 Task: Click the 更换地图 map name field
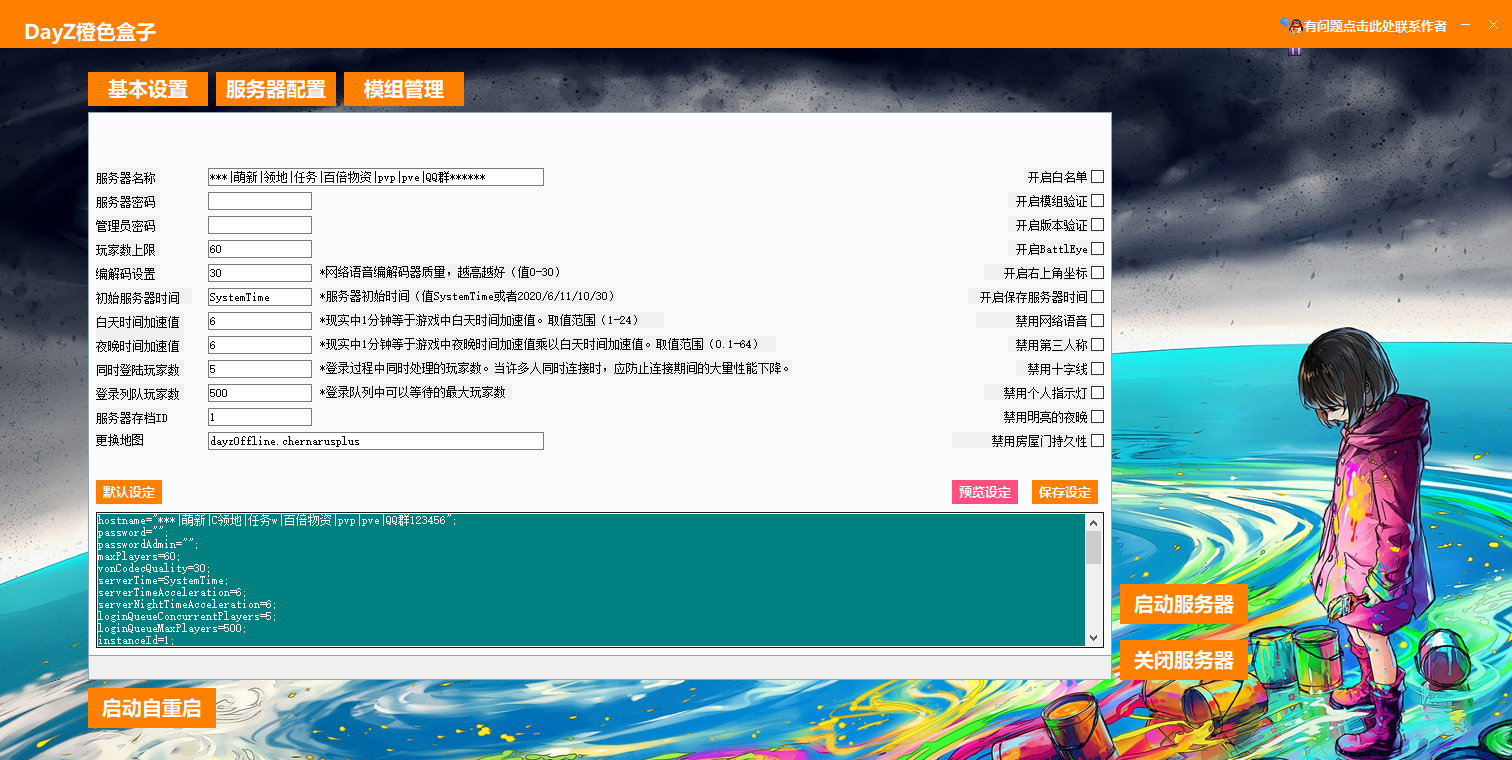coord(376,441)
